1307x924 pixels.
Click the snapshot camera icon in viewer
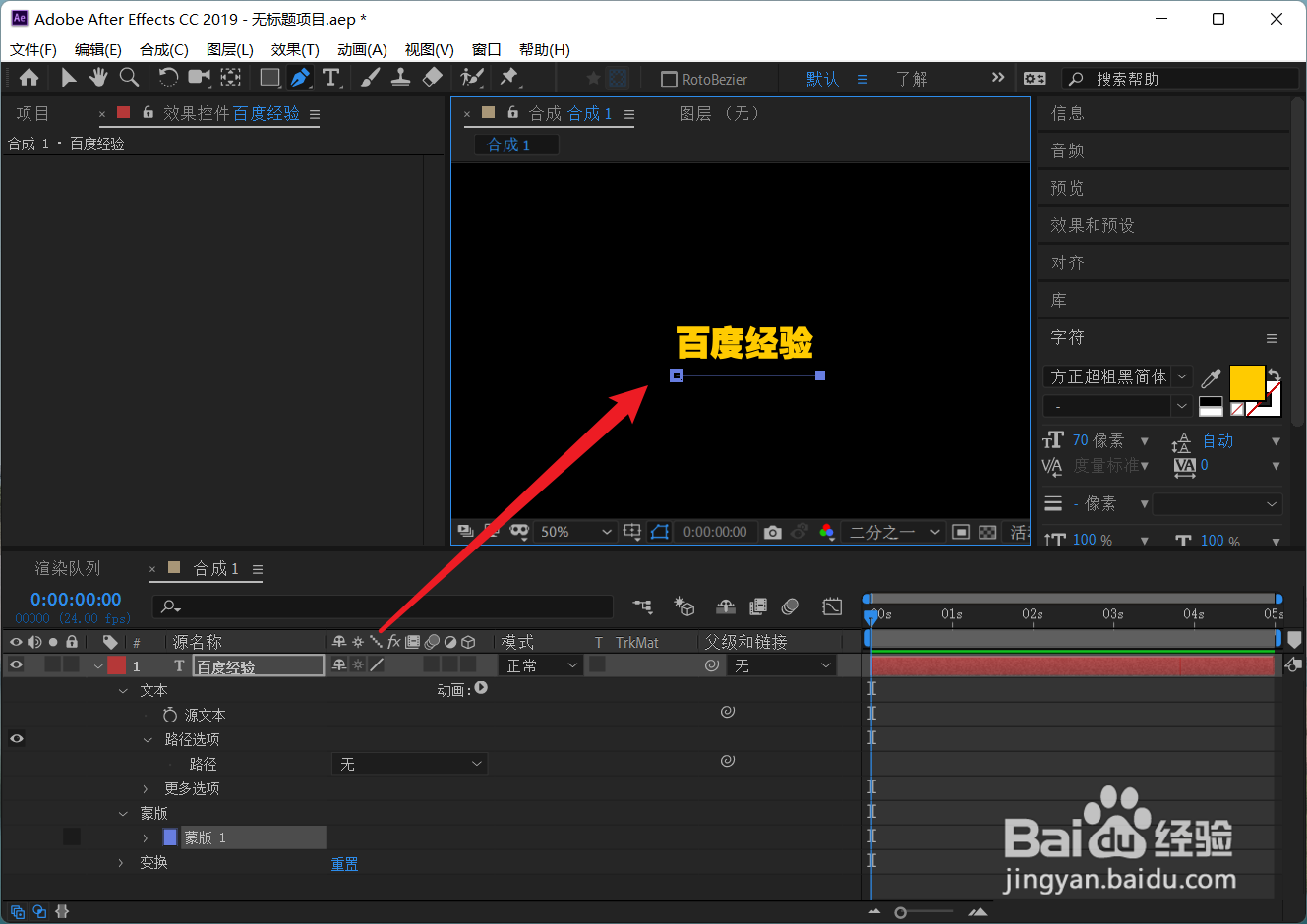click(x=773, y=532)
